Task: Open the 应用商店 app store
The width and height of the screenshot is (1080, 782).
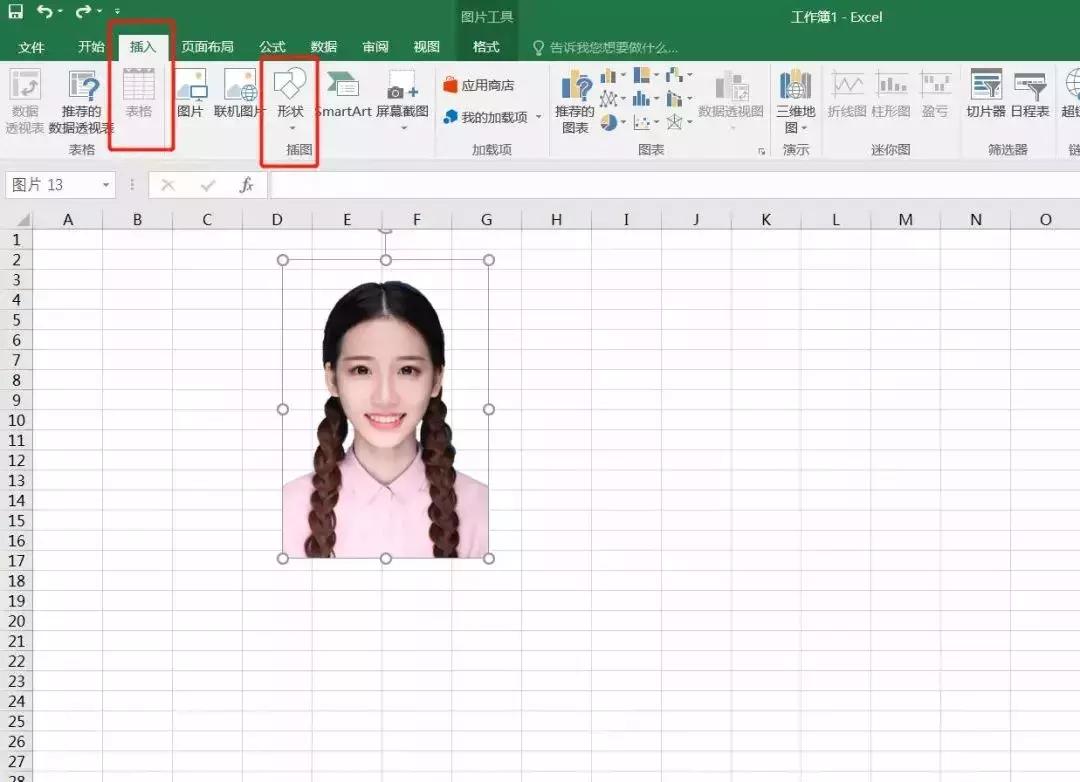Action: tap(479, 85)
